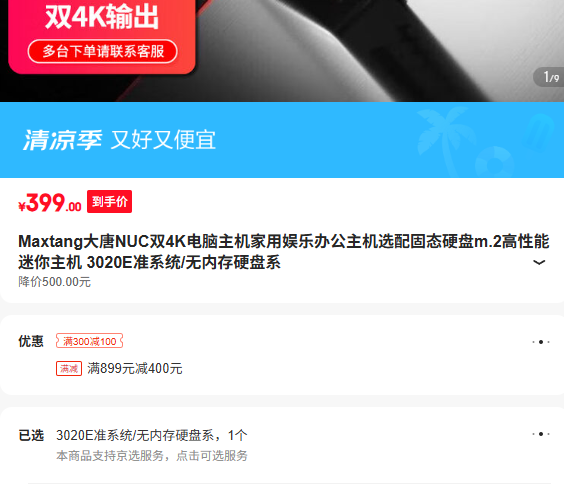Tap the 降价500.00元 price drop note
The width and height of the screenshot is (564, 490).
coord(54,282)
